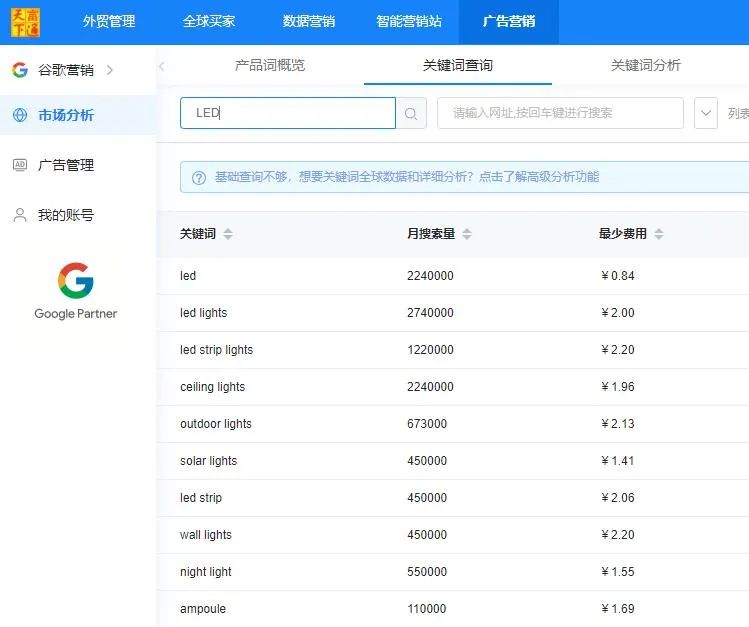
Task: Click the magnifier search button next to LED
Action: click(411, 113)
